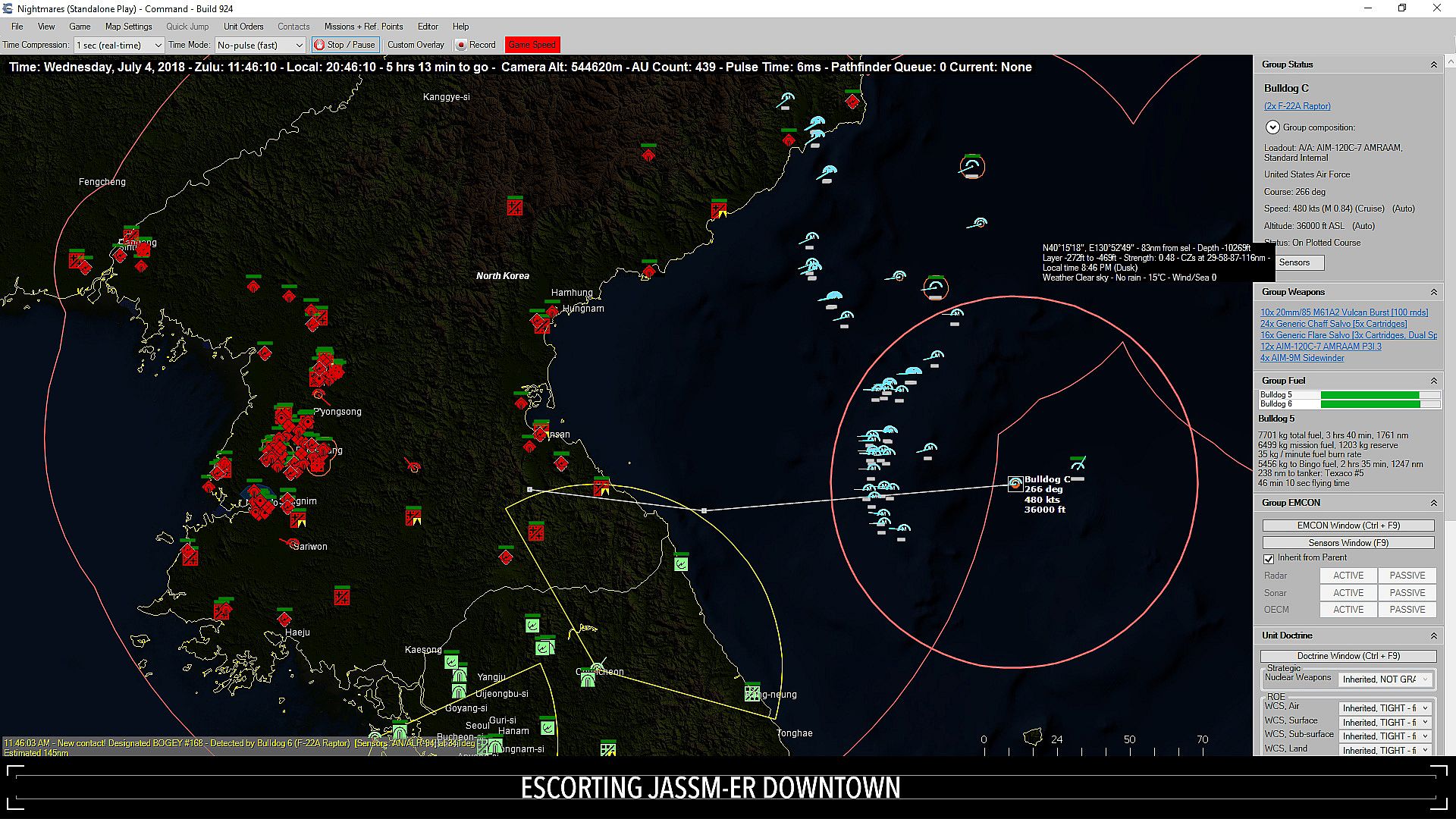This screenshot has width=1456, height=819.
Task: Click the right panel vertical scrollbar
Action: pos(1449,303)
